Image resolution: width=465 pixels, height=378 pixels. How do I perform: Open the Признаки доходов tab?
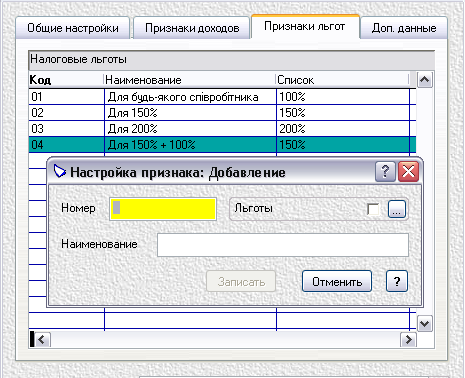[x=192, y=28]
